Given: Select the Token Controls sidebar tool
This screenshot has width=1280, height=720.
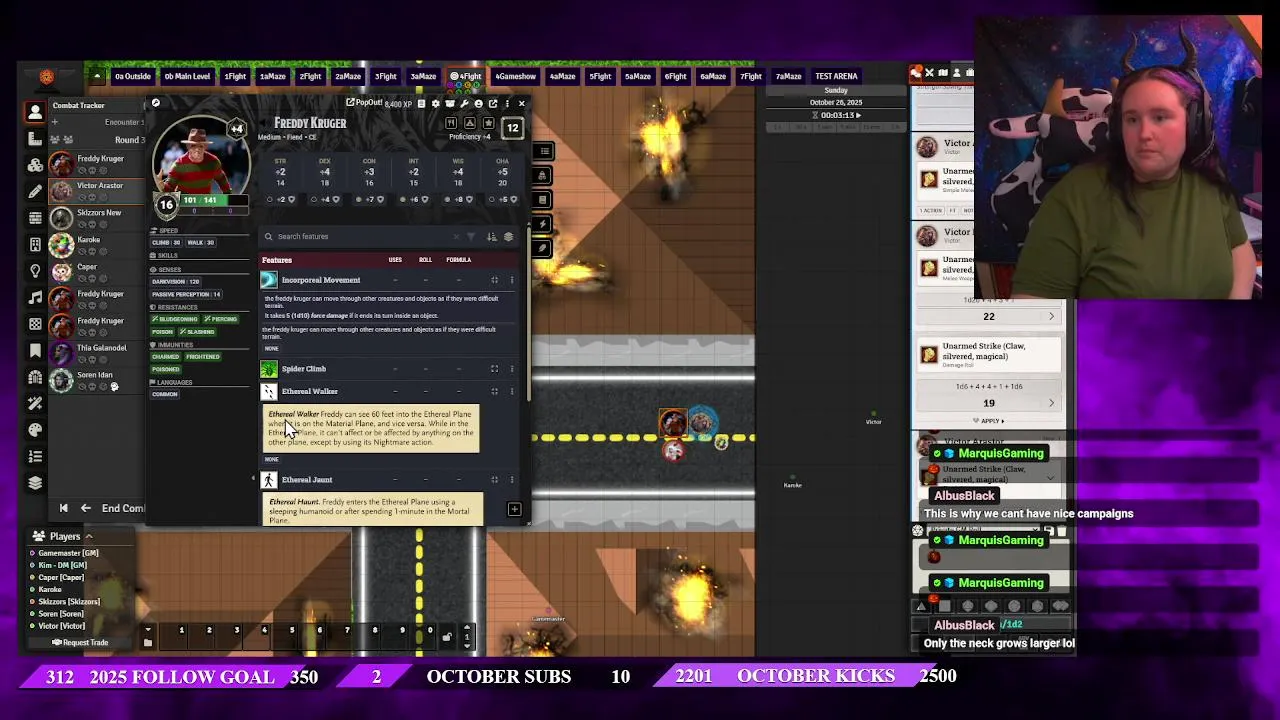Looking at the screenshot, I should tap(35, 112).
